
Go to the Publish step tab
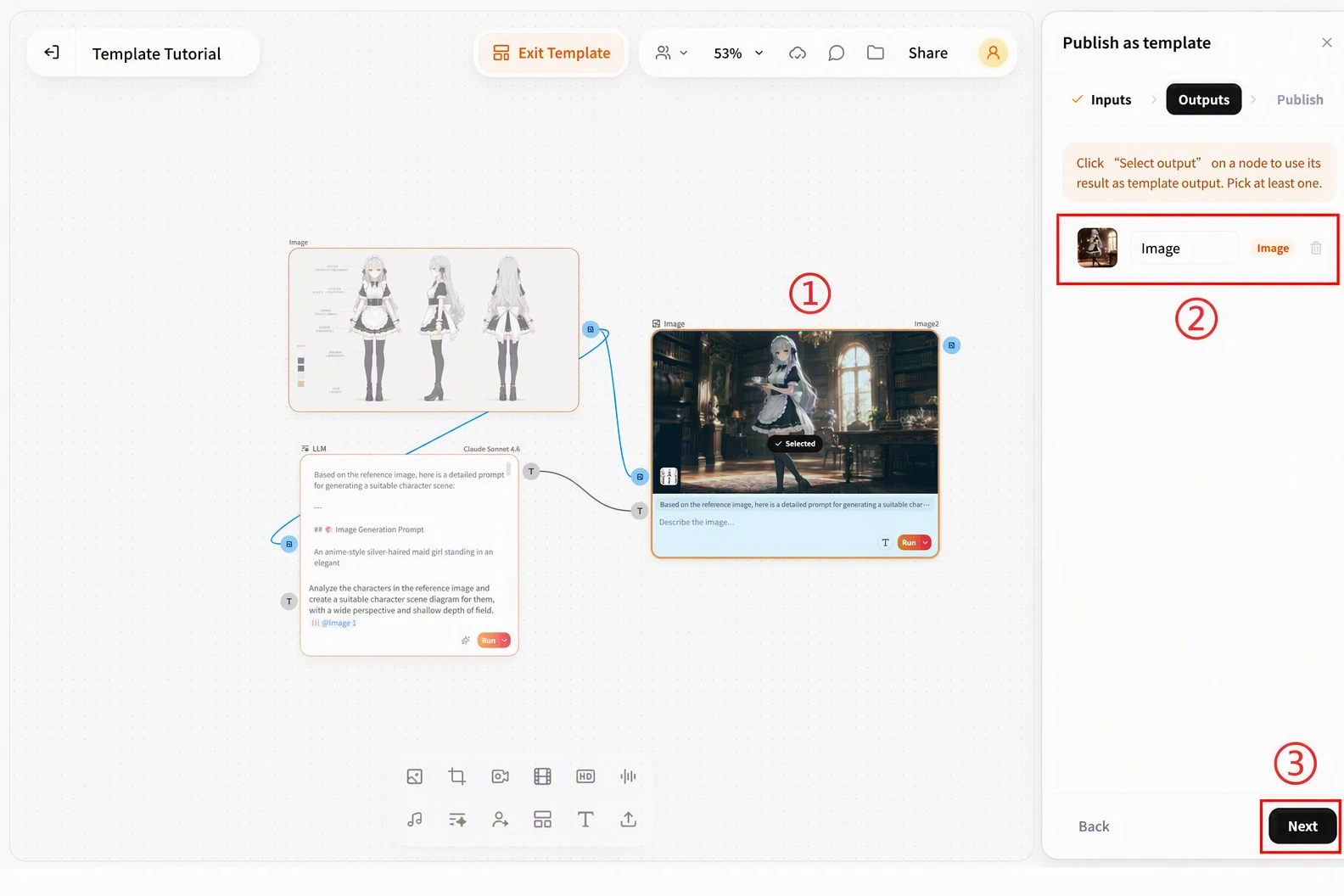1300,99
